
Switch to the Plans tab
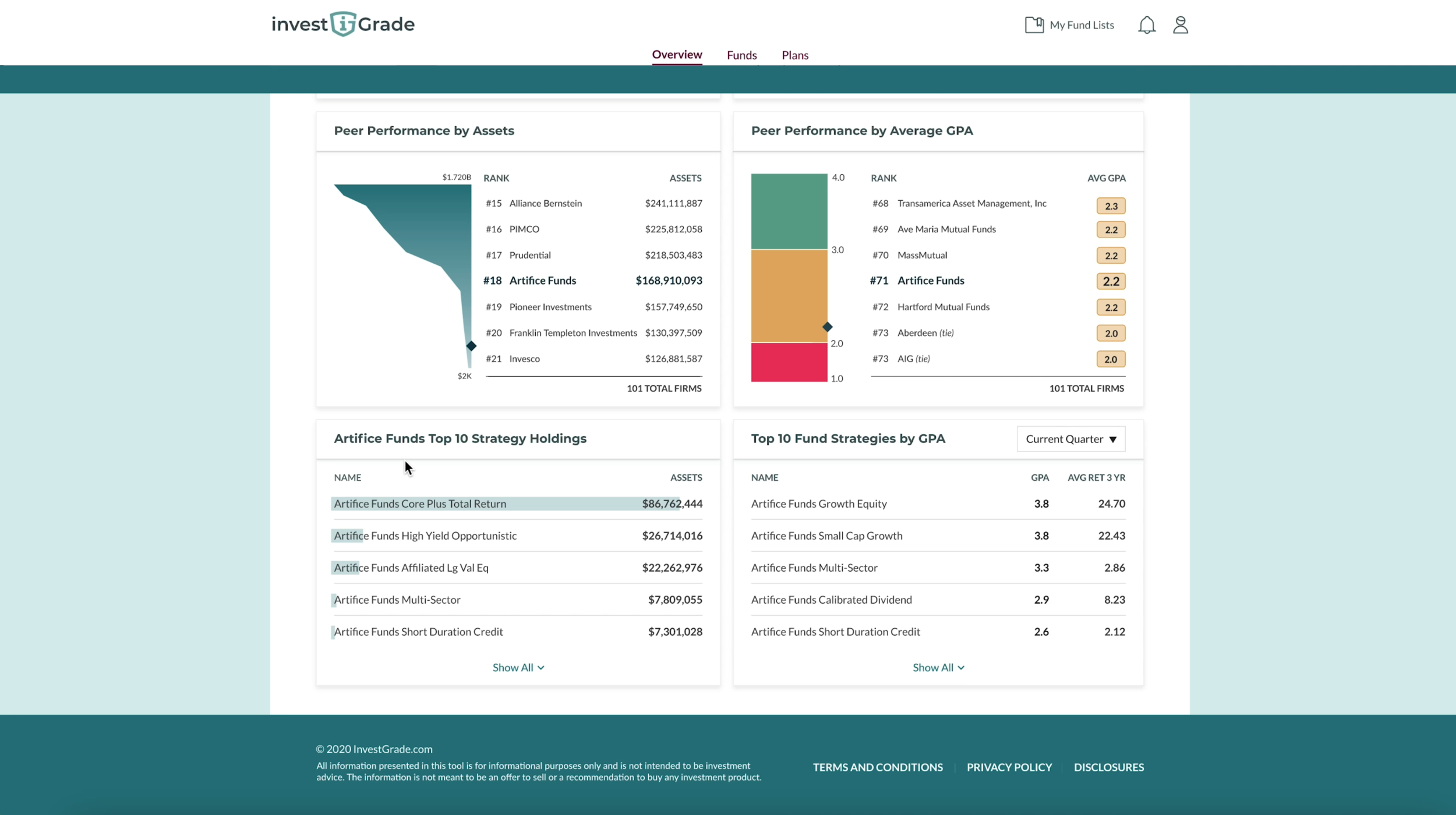pyautogui.click(x=794, y=55)
